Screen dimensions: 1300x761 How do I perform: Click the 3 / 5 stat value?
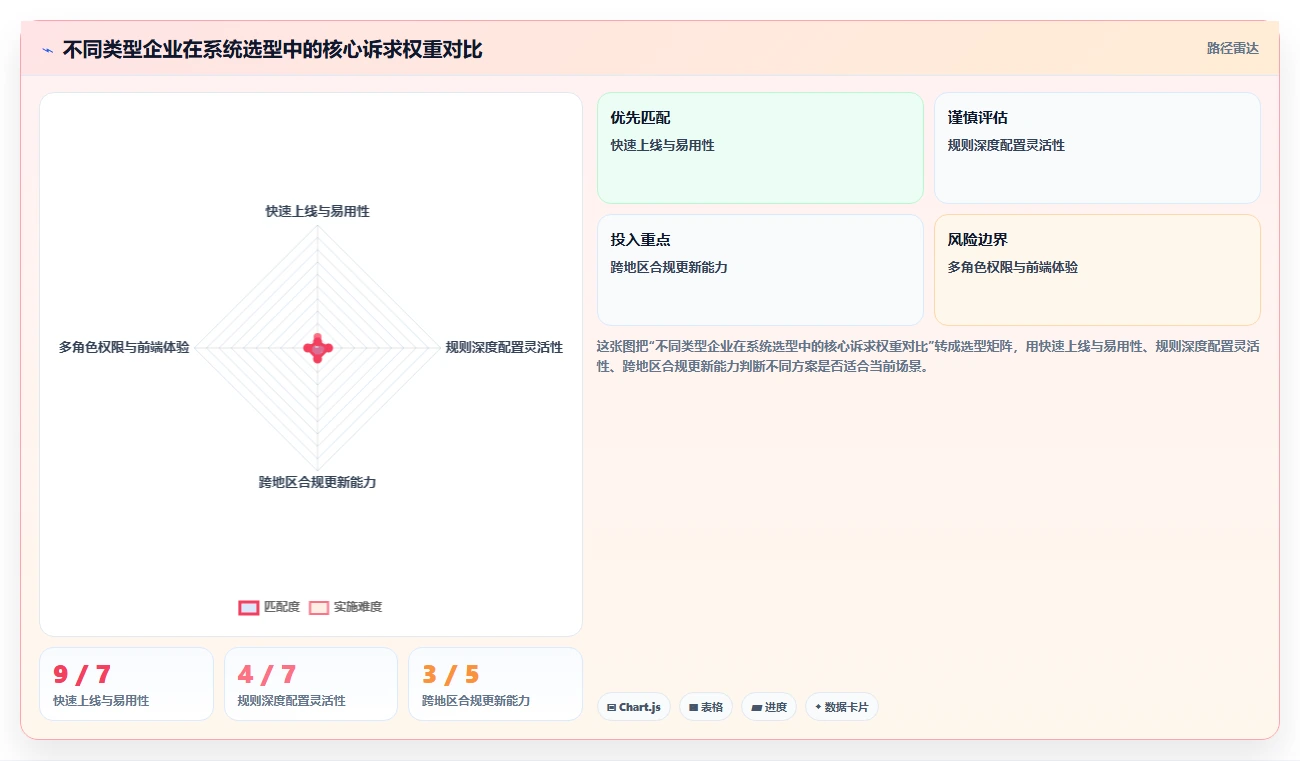451,675
